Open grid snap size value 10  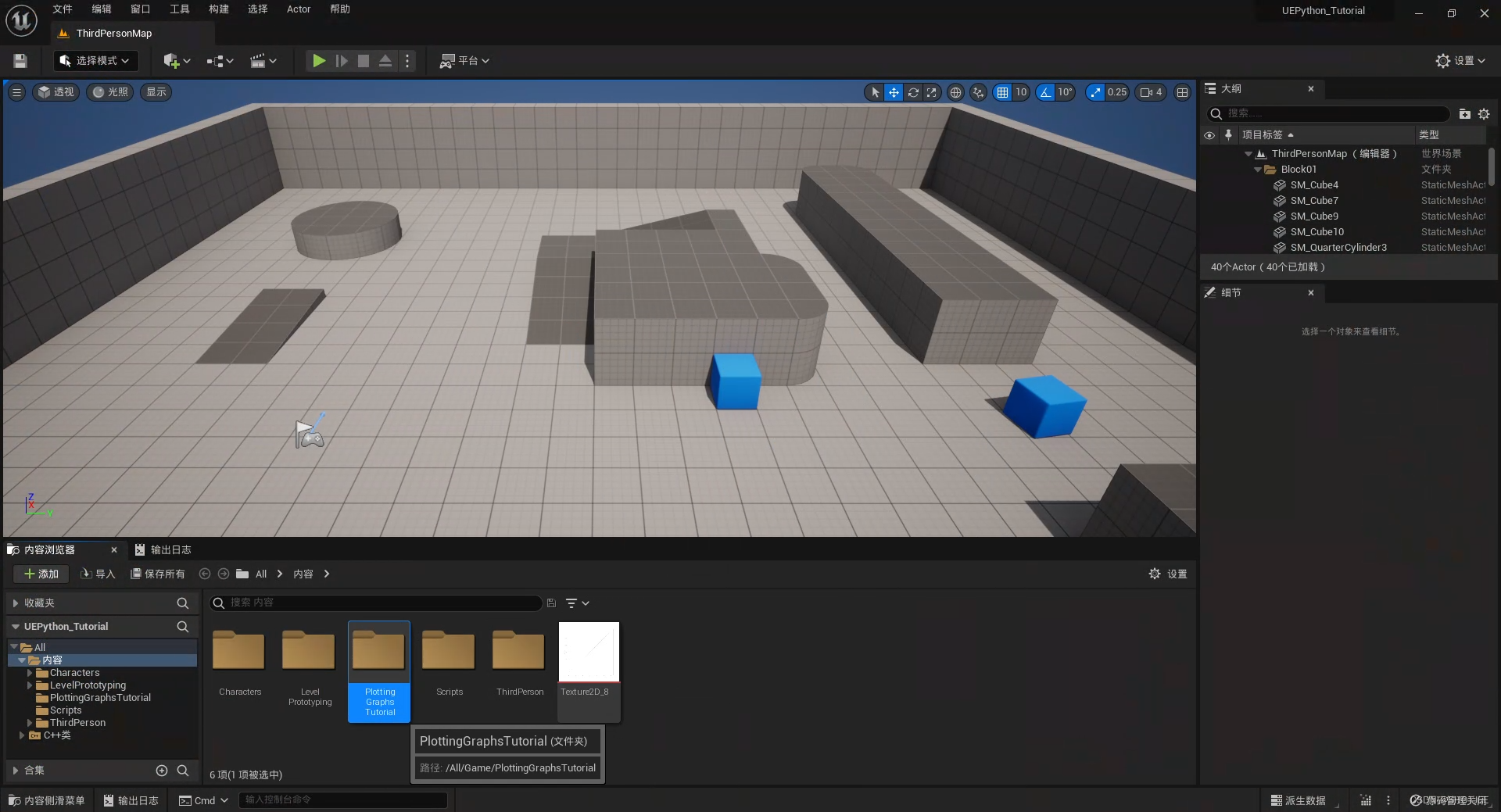coord(1021,92)
